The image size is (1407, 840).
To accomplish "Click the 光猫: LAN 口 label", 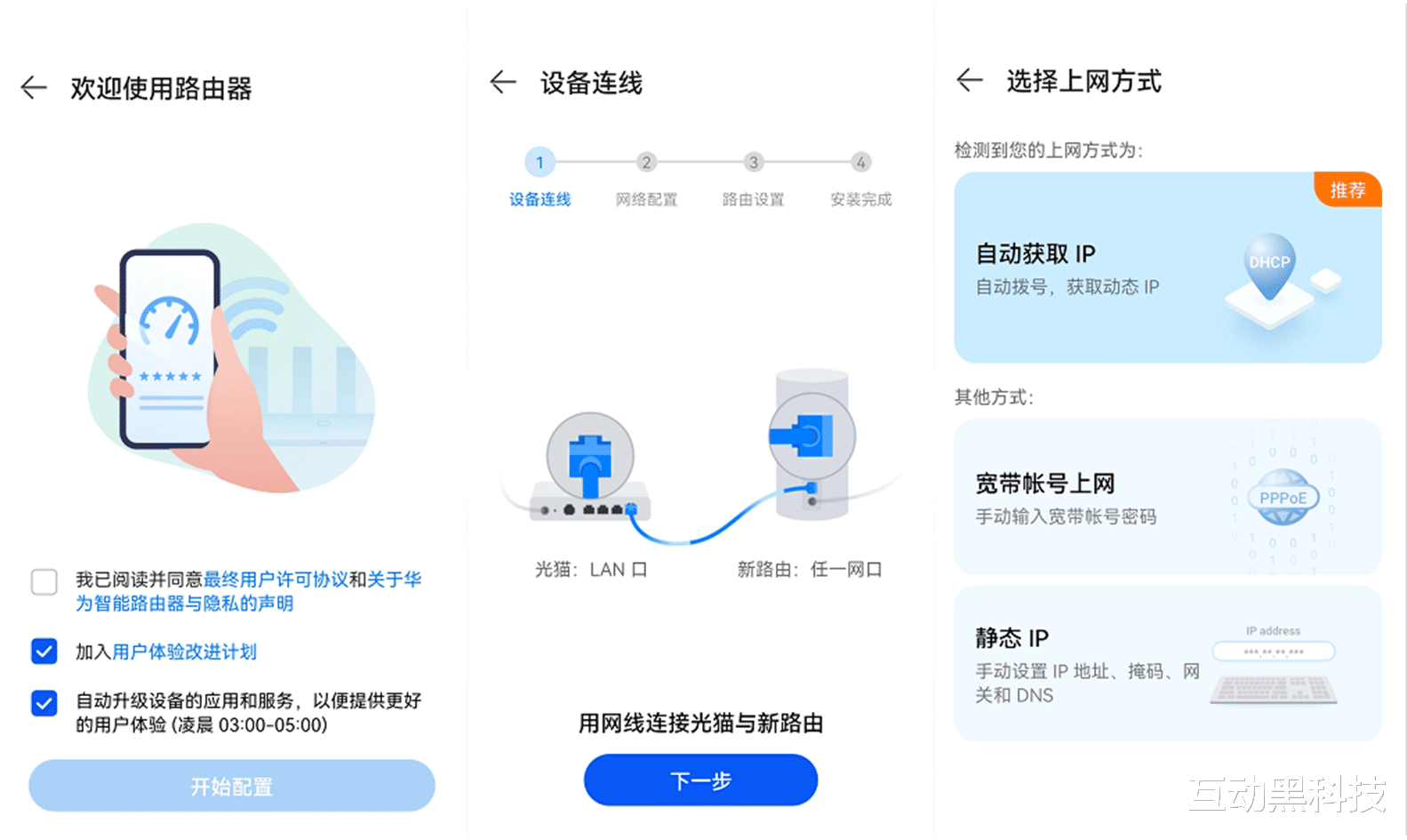I will pyautogui.click(x=591, y=570).
